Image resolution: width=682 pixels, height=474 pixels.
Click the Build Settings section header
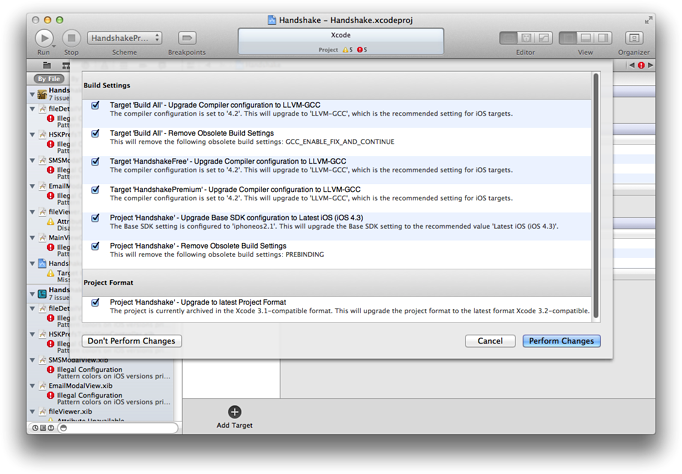click(337, 86)
